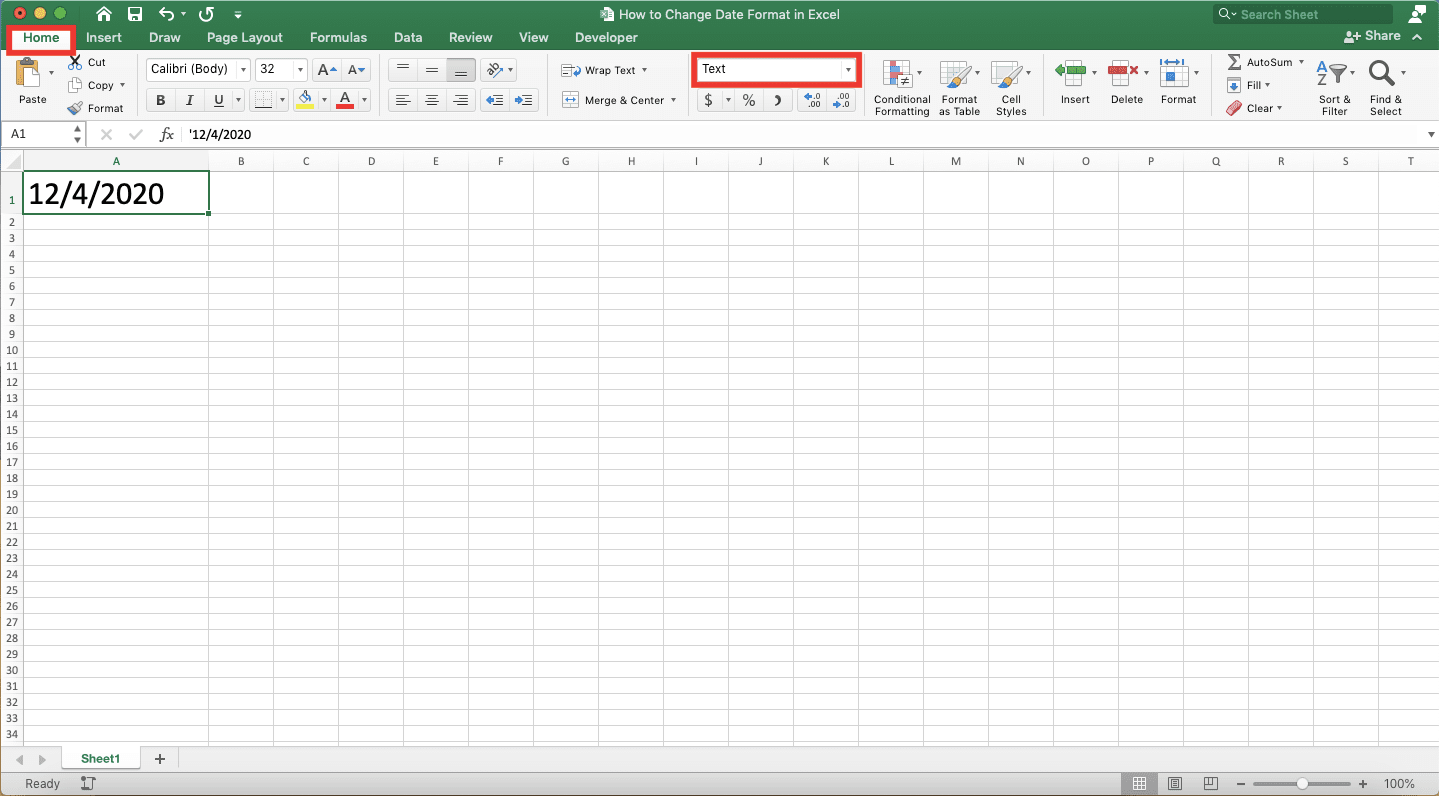Click the Format as Table icon
This screenshot has width=1439, height=796.
click(x=958, y=86)
